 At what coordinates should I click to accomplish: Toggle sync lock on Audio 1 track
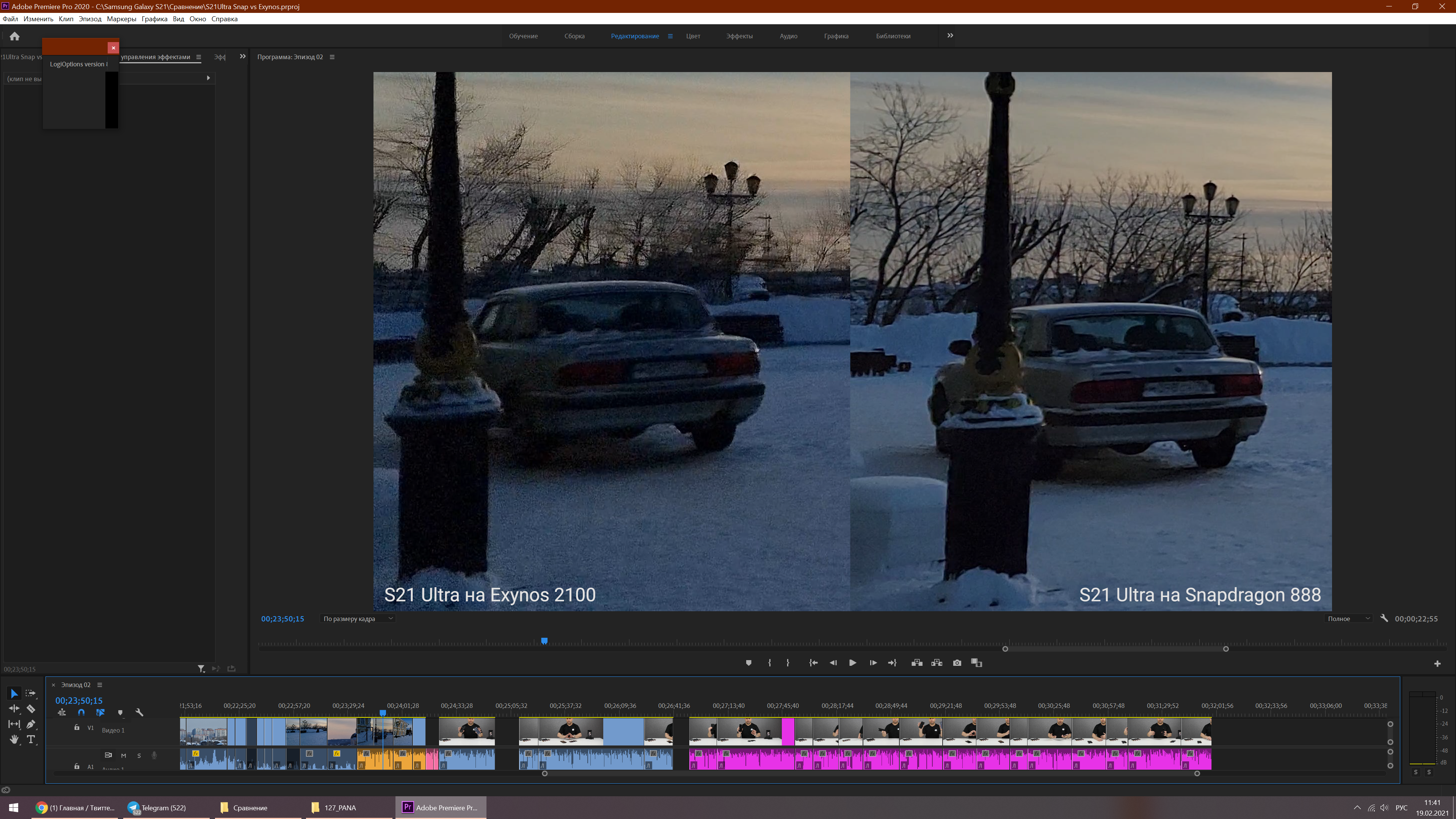tap(108, 755)
